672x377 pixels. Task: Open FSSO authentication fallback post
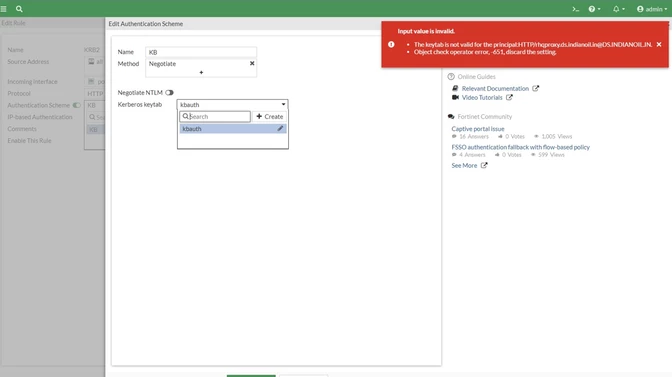(521, 147)
